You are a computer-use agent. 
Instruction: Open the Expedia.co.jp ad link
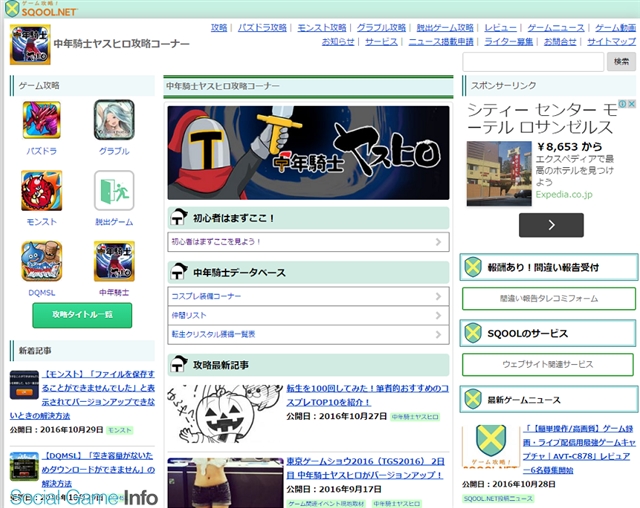(564, 195)
